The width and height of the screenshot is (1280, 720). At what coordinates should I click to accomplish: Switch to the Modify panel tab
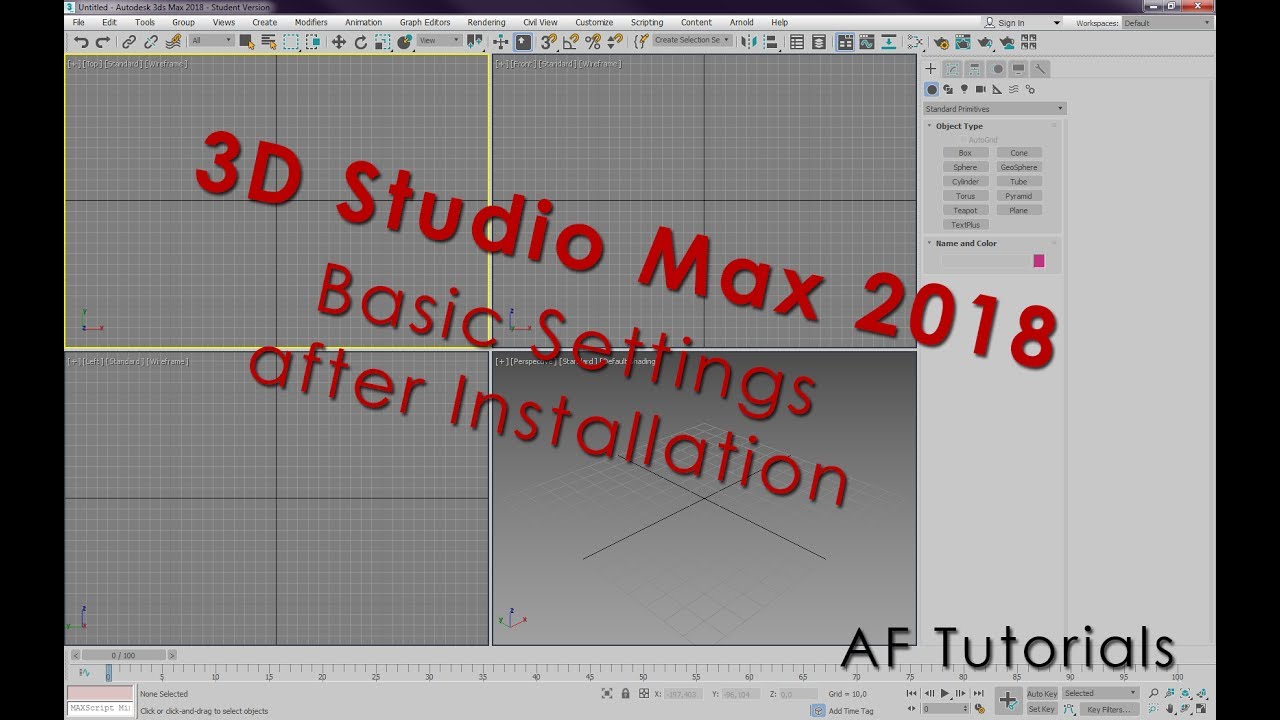[953, 69]
